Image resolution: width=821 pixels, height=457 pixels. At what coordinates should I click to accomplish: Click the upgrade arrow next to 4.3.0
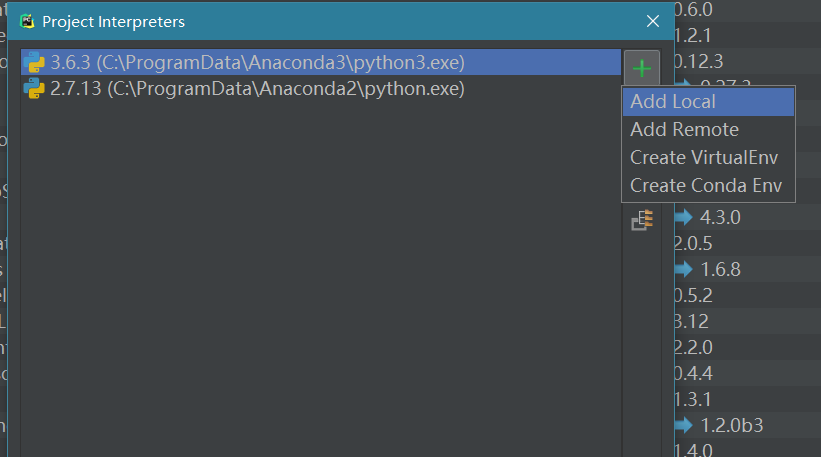(x=684, y=217)
